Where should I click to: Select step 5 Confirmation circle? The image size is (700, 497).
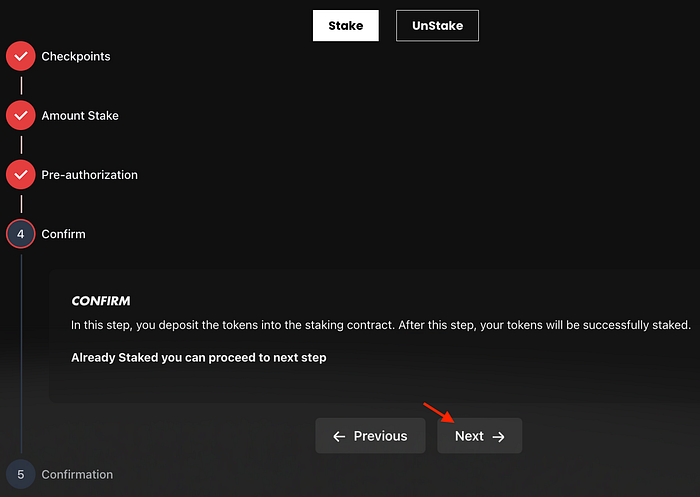tap(21, 474)
